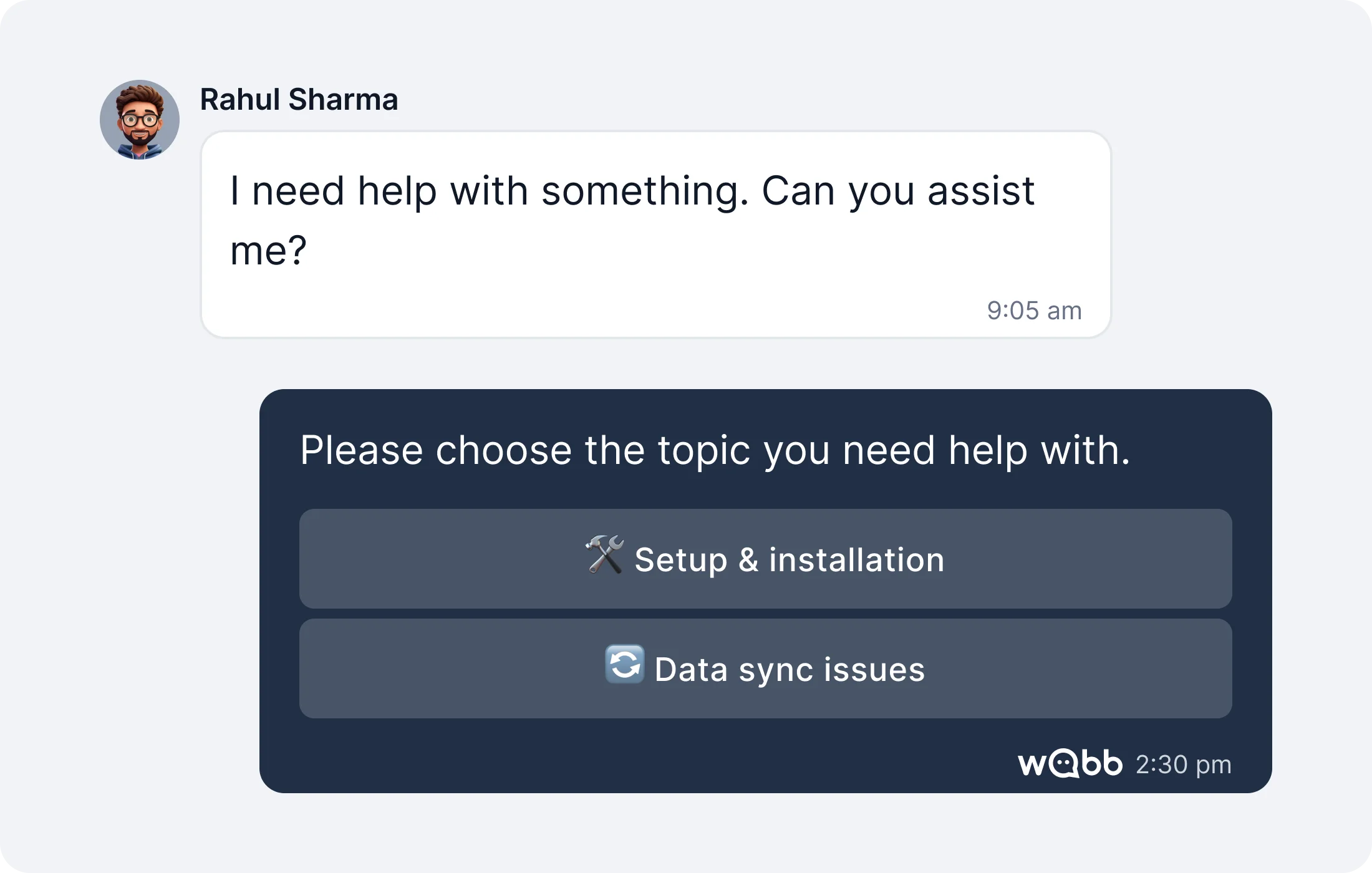Click the "Can you assist" phrase in message
1372x873 pixels.
(x=898, y=191)
